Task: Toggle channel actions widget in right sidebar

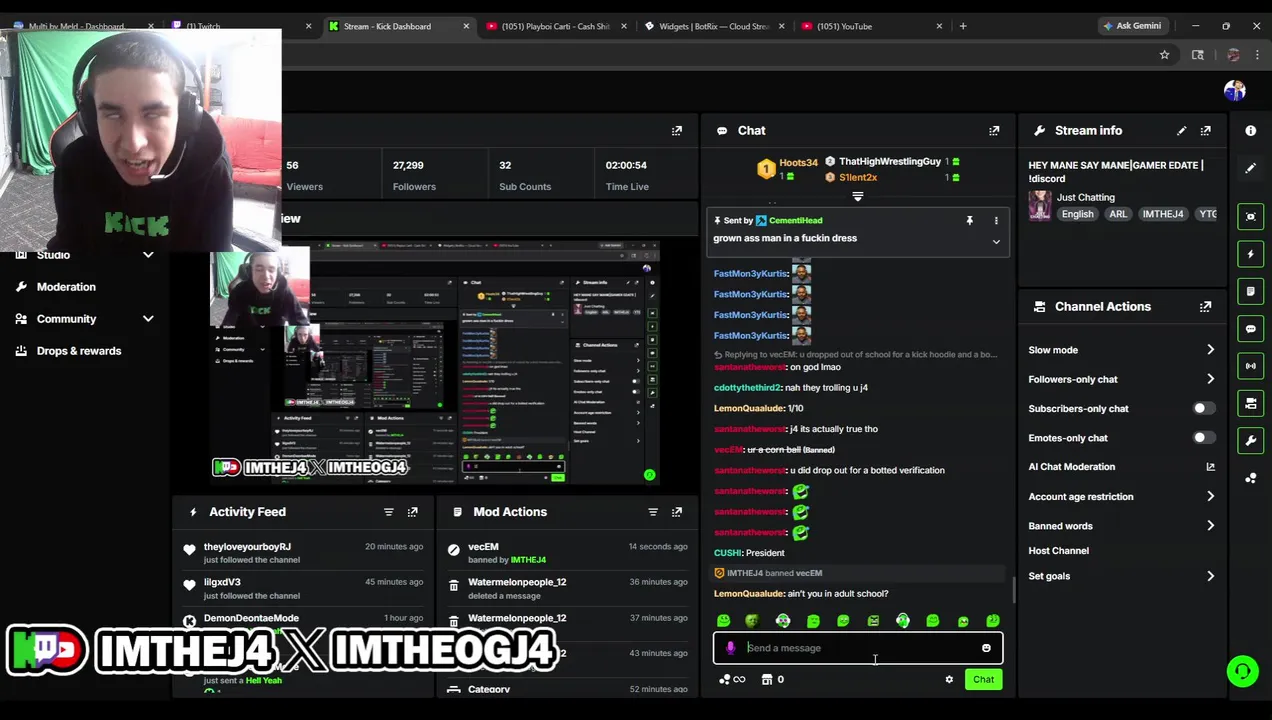Action: point(1250,403)
